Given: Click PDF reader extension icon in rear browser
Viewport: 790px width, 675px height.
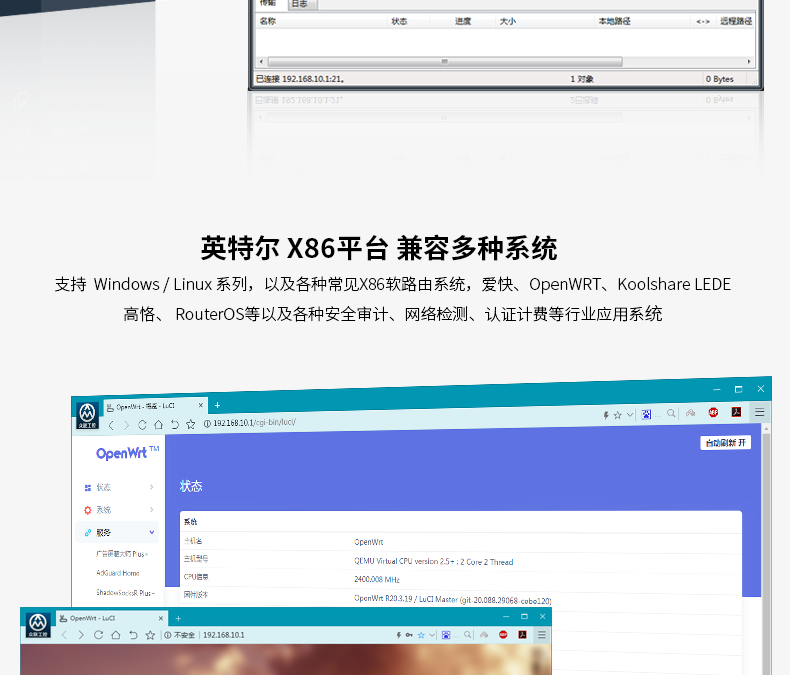Looking at the screenshot, I should coord(737,412).
